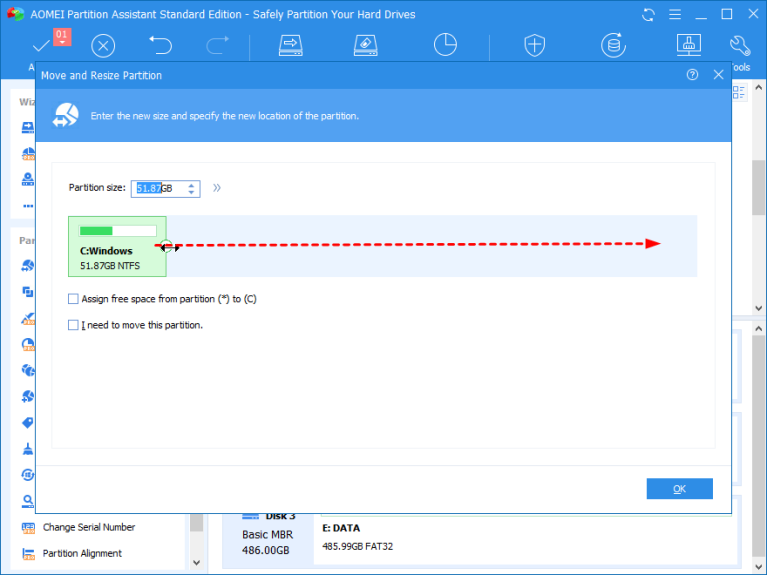768x576 pixels.
Task: Open Partition Alignment in the sidebar
Action: (x=82, y=553)
